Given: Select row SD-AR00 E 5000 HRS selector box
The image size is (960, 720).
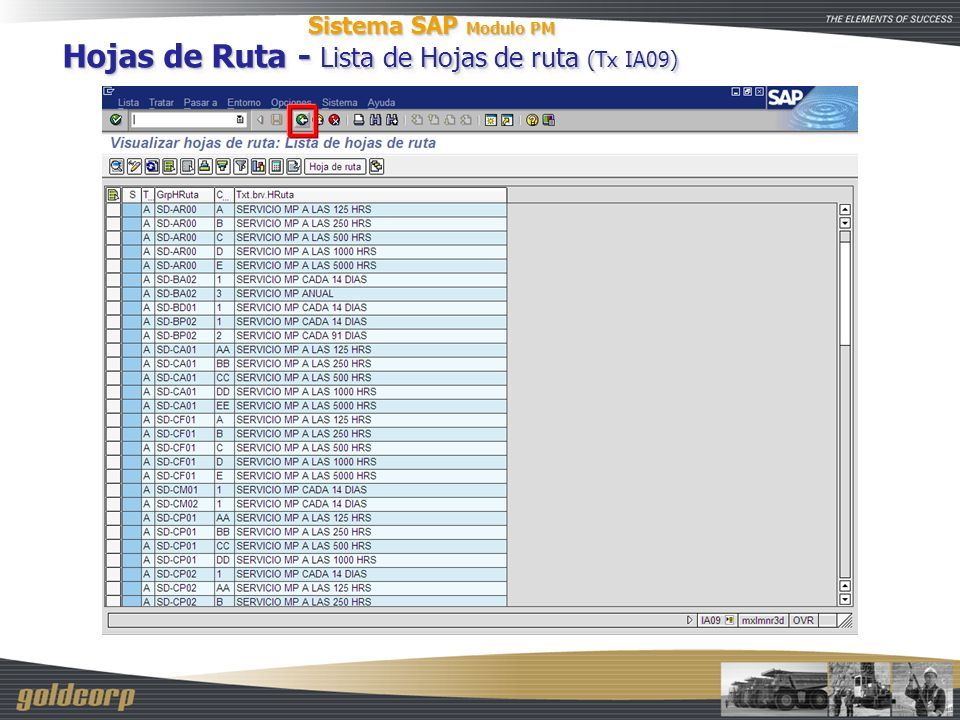Looking at the screenshot, I should coord(113,266).
